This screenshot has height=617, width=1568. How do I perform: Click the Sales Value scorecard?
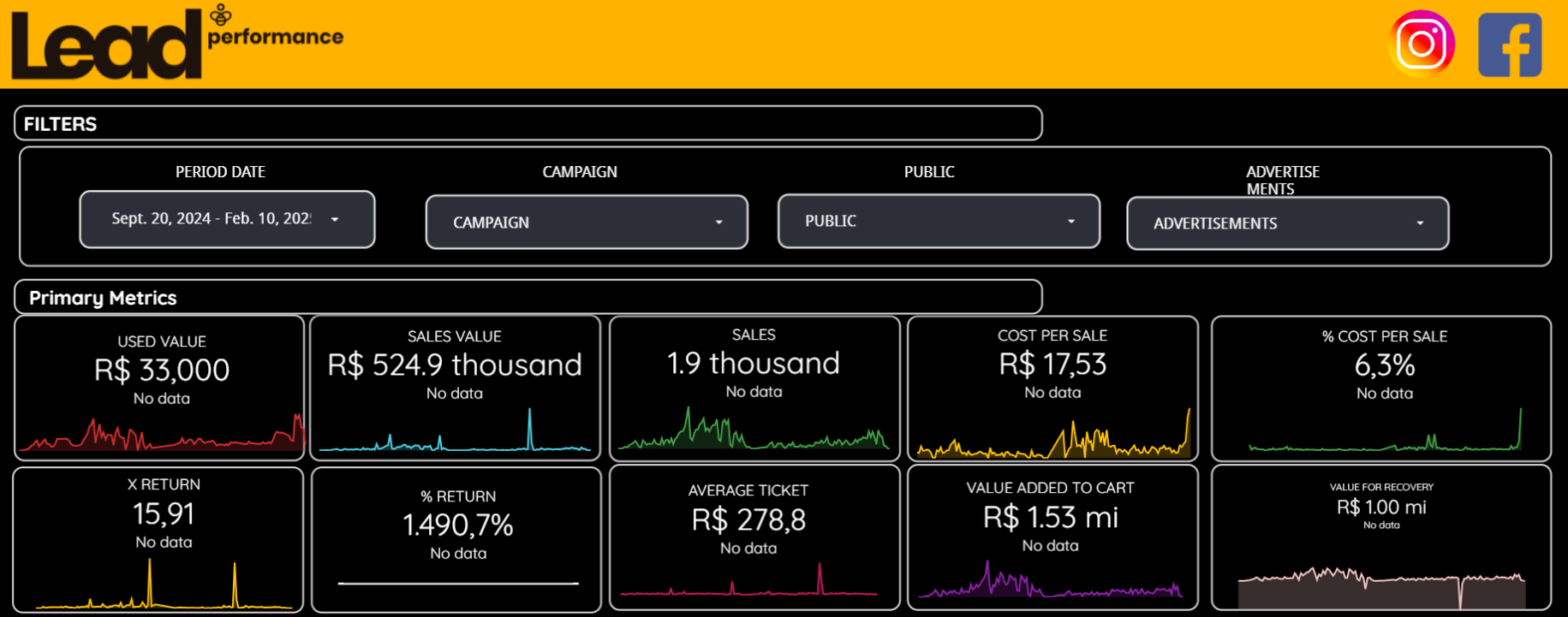click(x=455, y=365)
